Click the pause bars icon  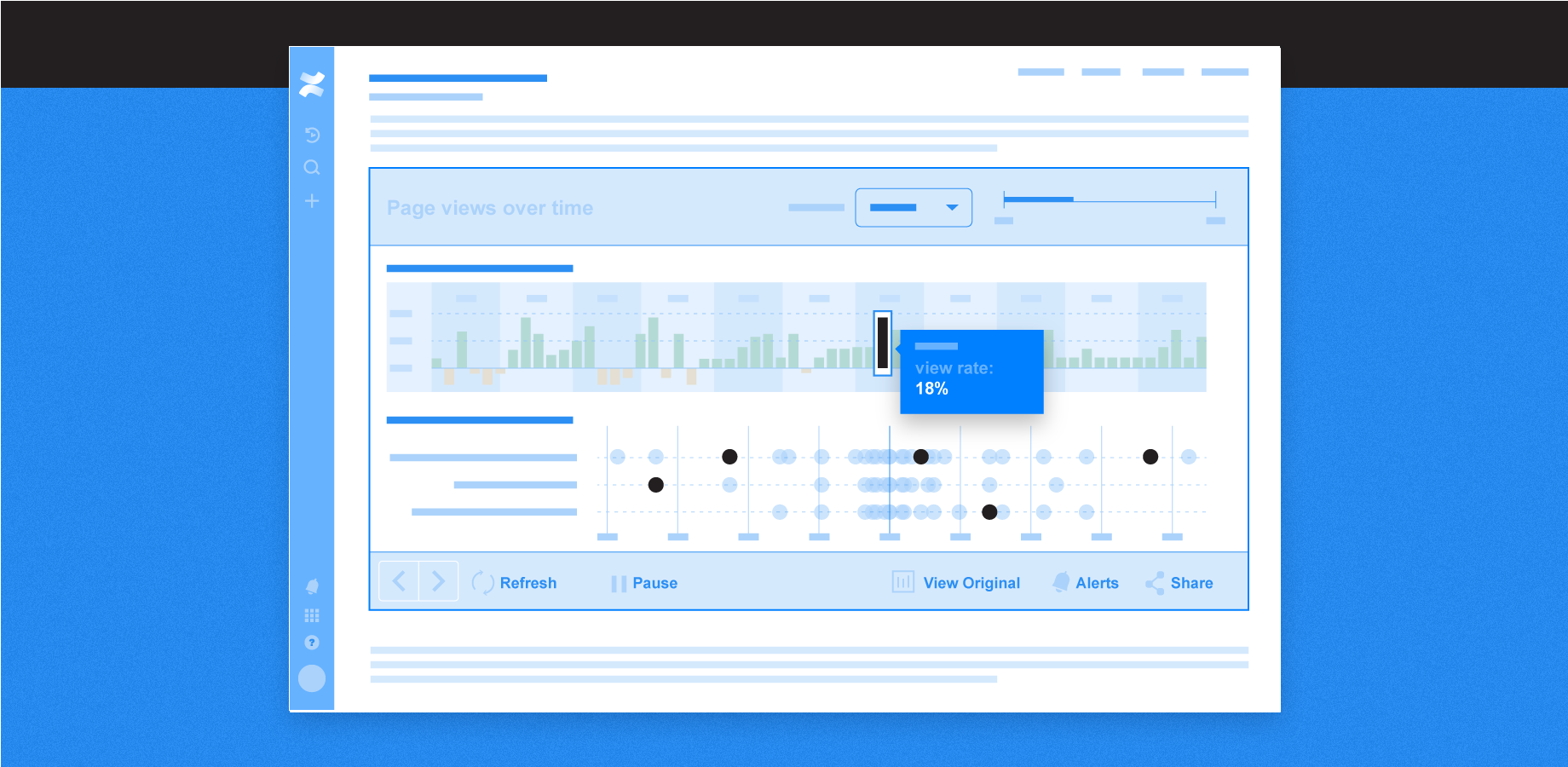coord(619,584)
